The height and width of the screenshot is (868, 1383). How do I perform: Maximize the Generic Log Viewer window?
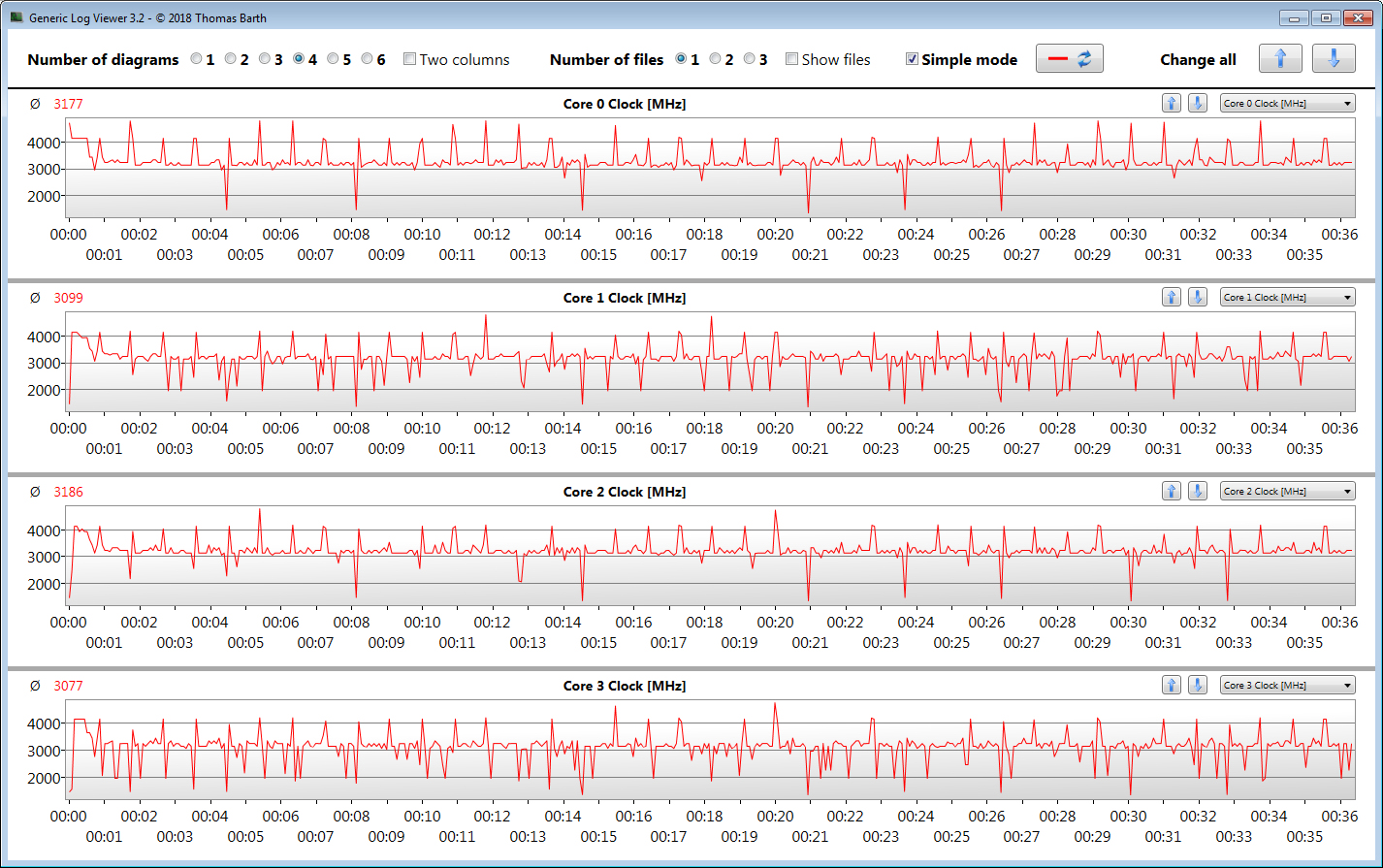pos(1325,17)
